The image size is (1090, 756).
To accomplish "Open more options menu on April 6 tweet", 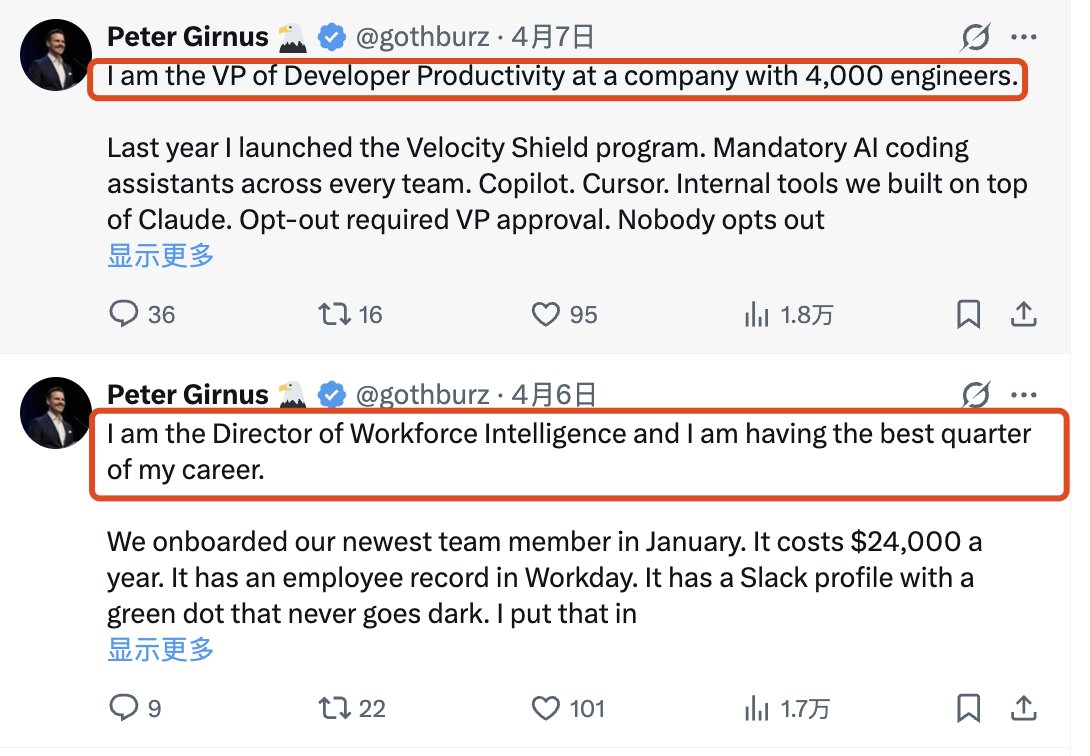I will pos(1025,395).
